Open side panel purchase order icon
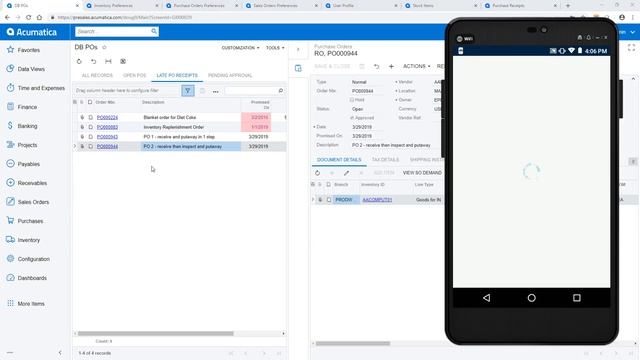640x360 pixels. (x=298, y=68)
